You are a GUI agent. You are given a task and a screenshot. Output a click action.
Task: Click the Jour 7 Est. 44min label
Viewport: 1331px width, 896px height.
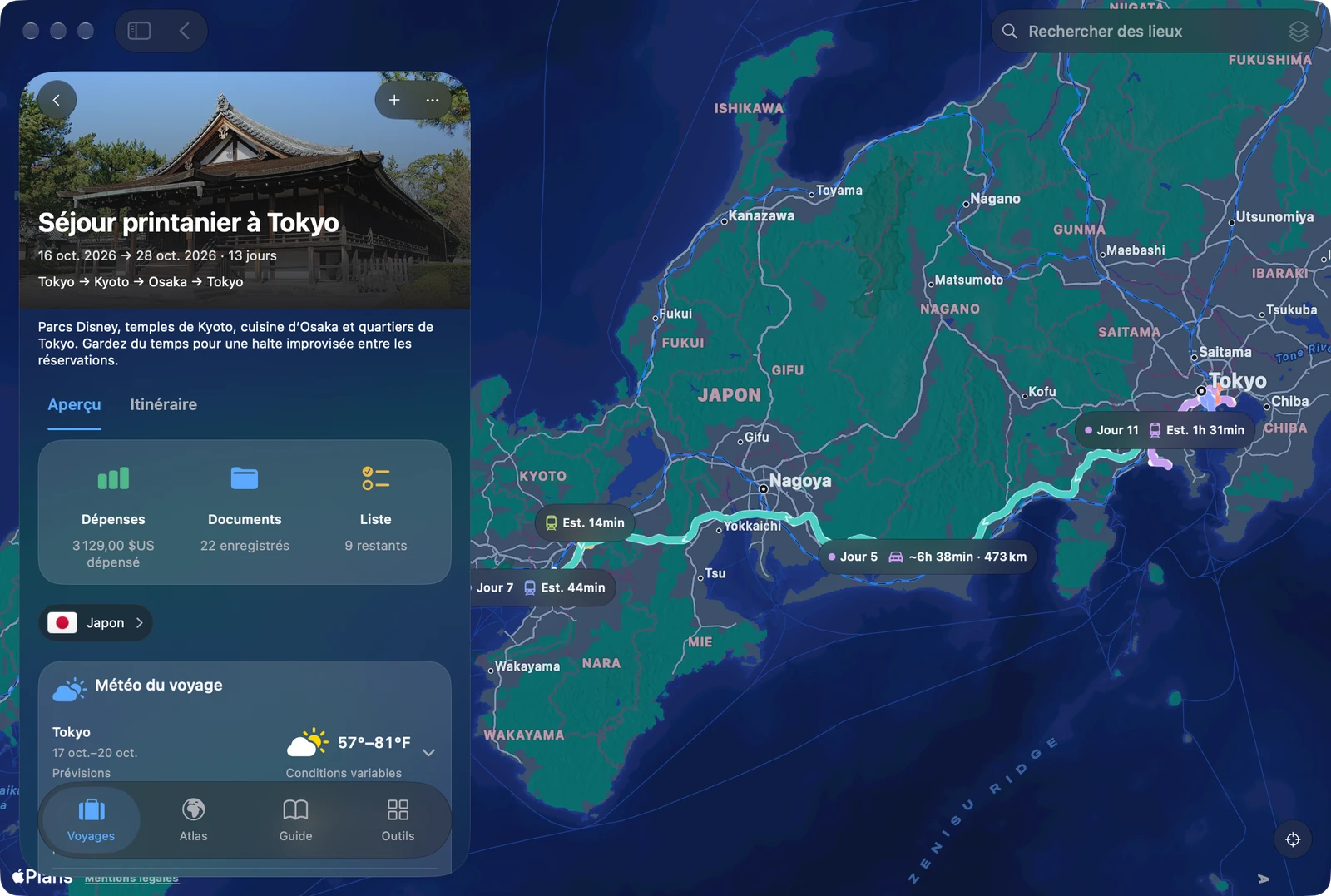click(541, 587)
